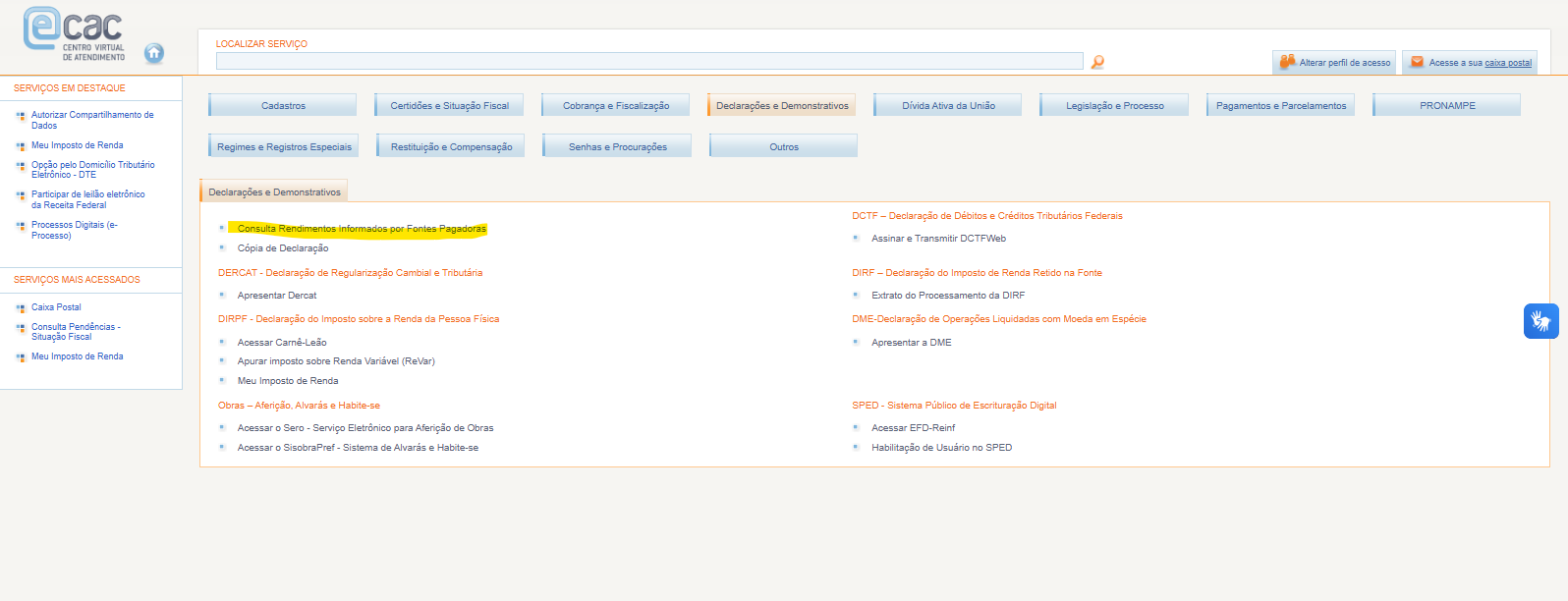Viewport: 1568px width, 601px height.
Task: Click the people icon for Alterar perfil
Action: pos(1287,62)
